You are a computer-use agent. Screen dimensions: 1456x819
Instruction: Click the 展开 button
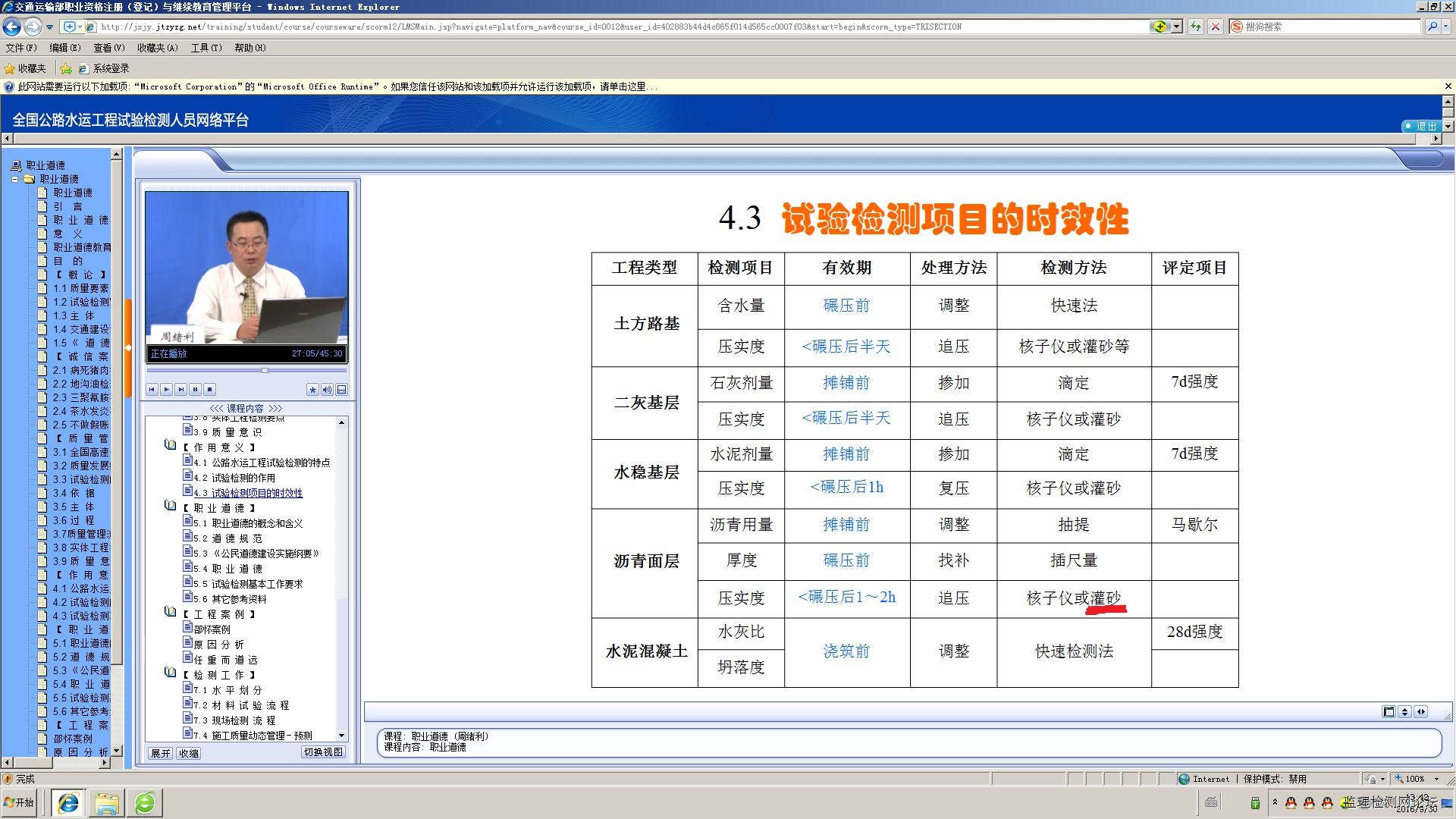click(160, 753)
